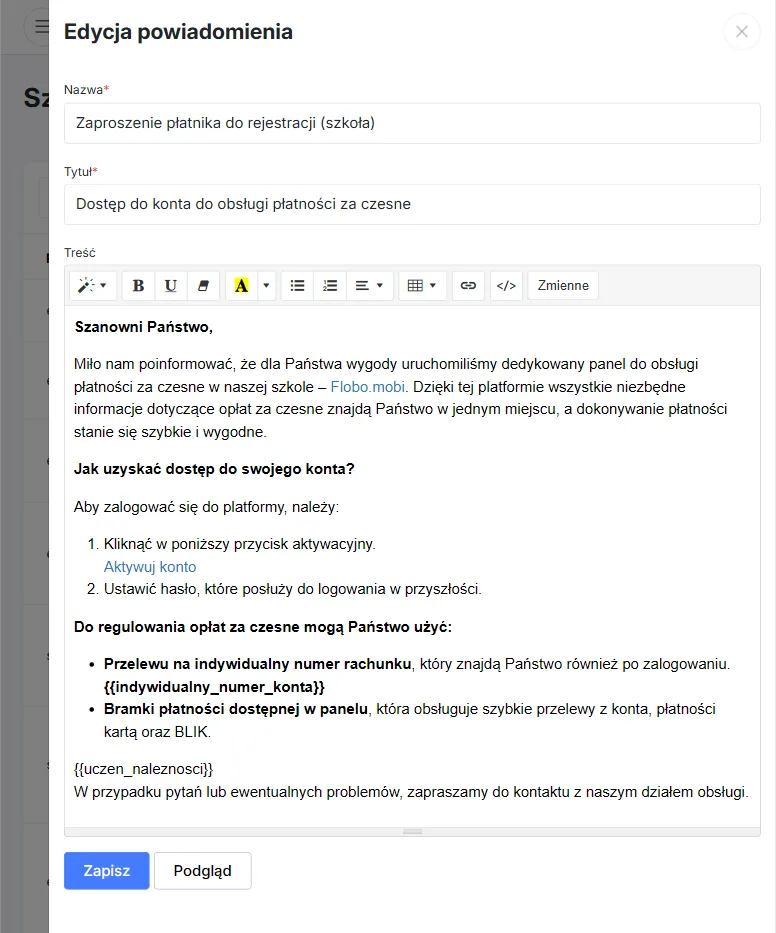Expand the highlight color picker arrow
776x933 pixels.
point(266,285)
